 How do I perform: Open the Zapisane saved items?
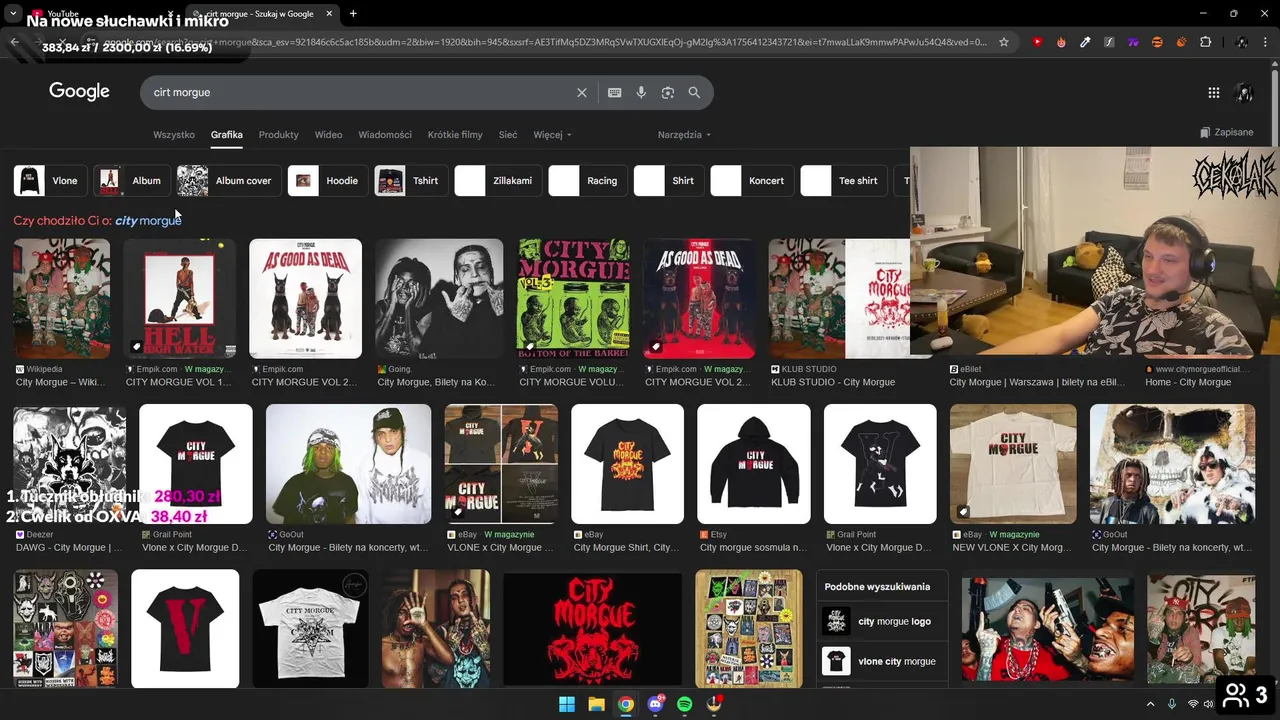(1226, 132)
